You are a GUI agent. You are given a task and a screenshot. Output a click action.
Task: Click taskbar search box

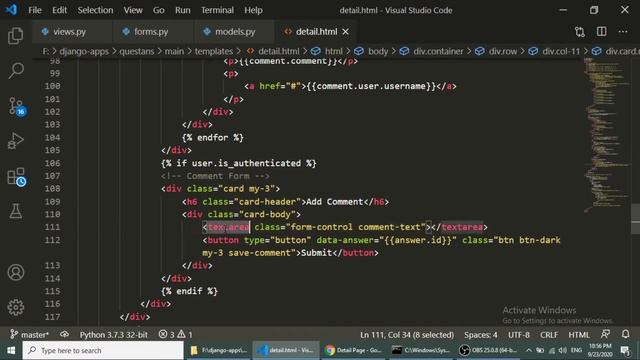(103, 351)
